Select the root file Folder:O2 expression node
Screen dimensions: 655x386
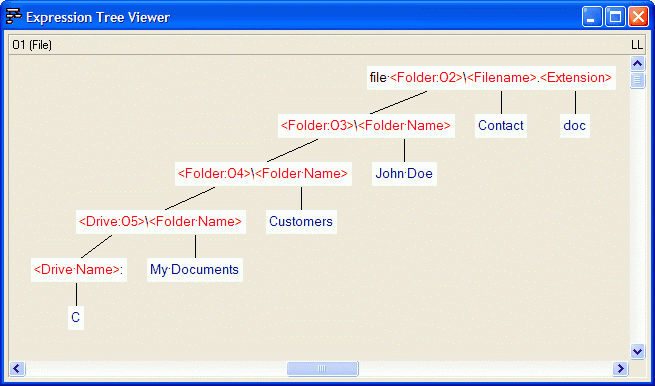tap(491, 78)
